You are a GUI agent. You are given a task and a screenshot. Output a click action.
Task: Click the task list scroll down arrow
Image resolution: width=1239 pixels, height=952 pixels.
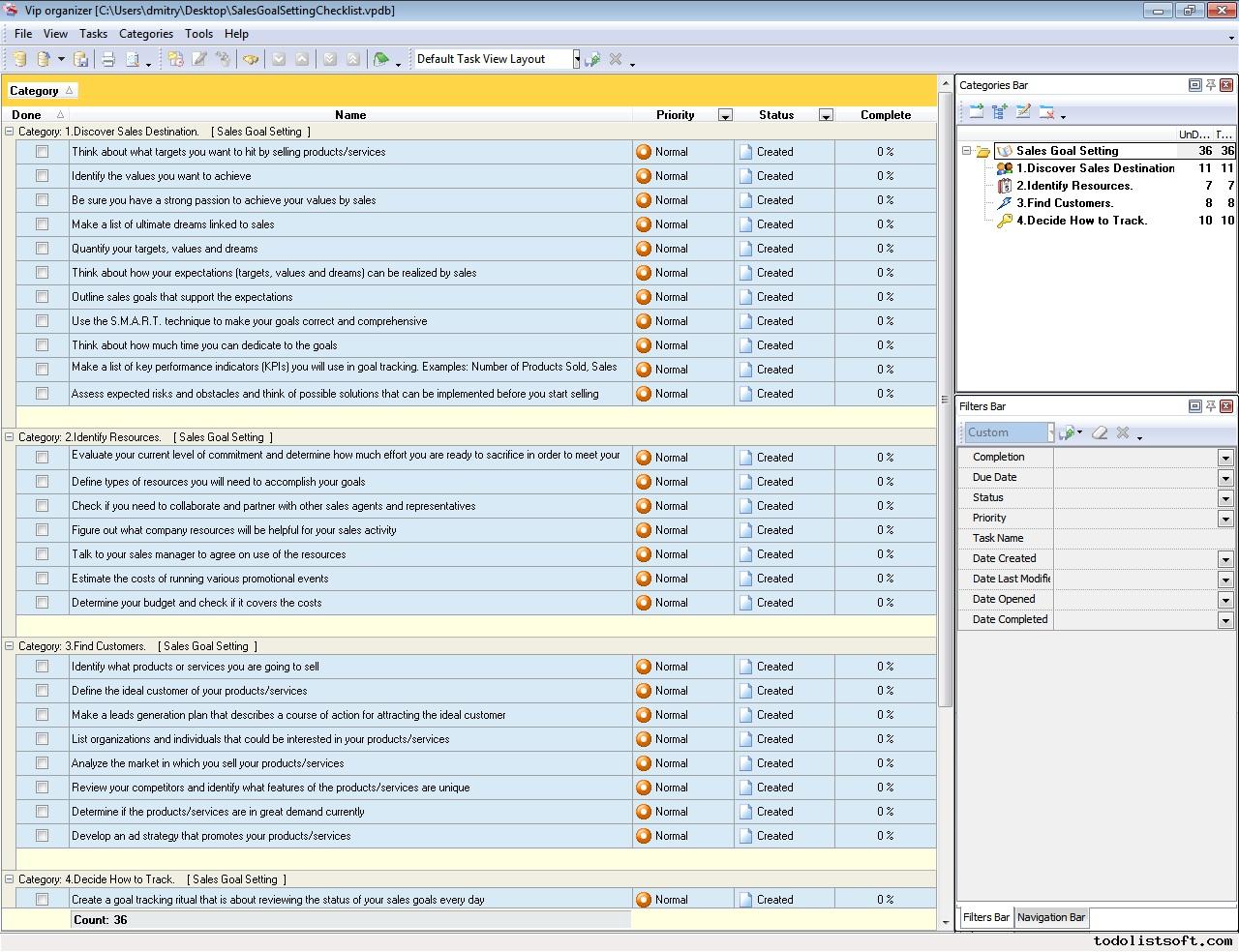[946, 922]
